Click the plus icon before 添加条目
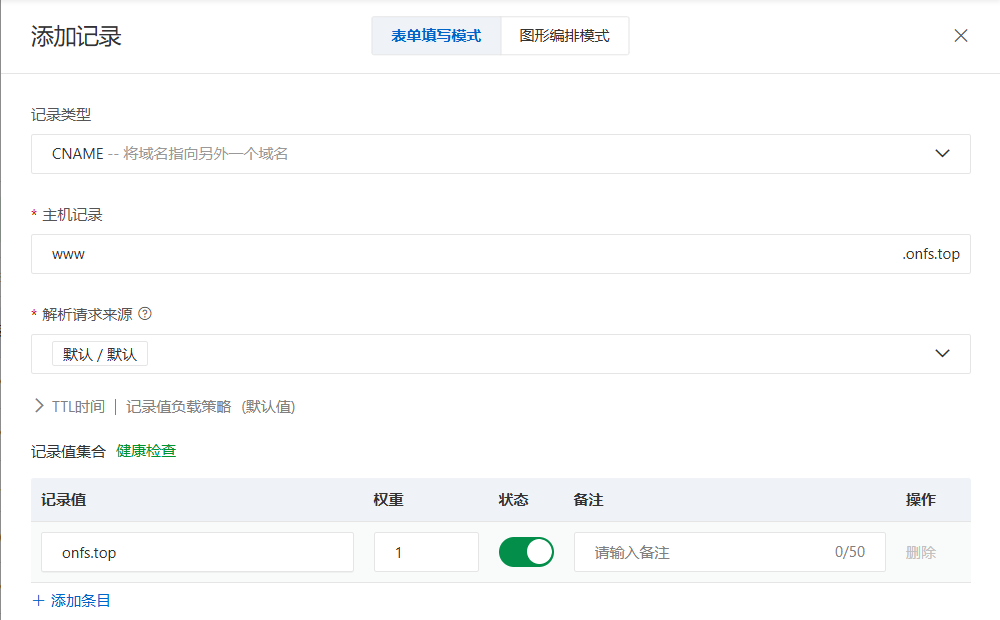1000x620 pixels. pos(39,601)
